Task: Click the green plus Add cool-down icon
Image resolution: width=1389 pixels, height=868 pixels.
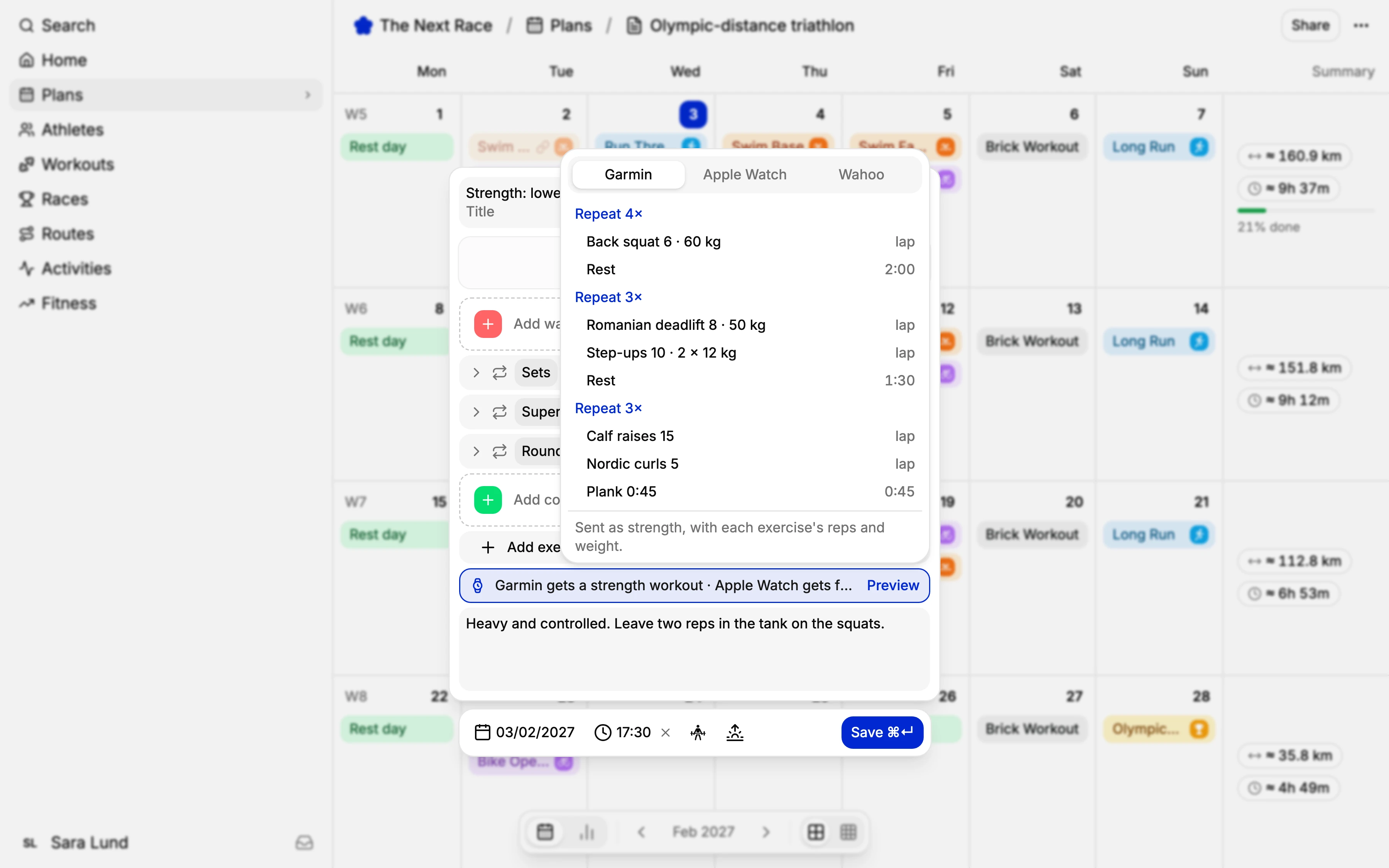Action: (488, 500)
